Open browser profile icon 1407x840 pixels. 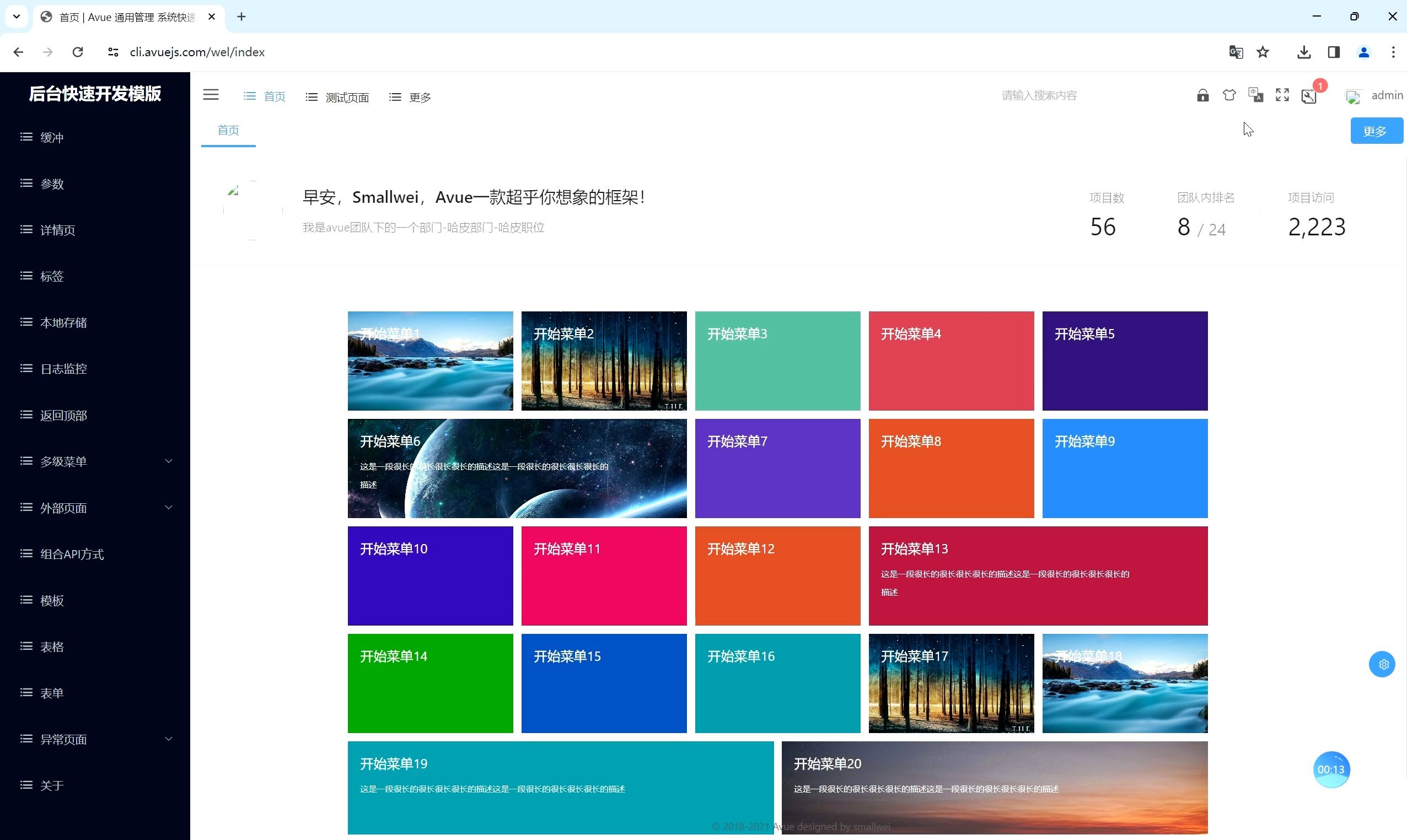[1363, 52]
